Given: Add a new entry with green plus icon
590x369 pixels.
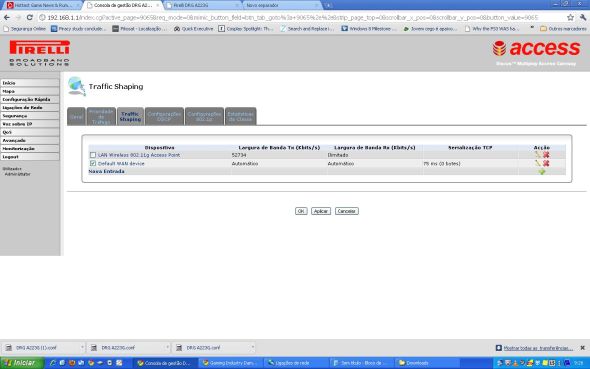Looking at the screenshot, I should click(541, 172).
